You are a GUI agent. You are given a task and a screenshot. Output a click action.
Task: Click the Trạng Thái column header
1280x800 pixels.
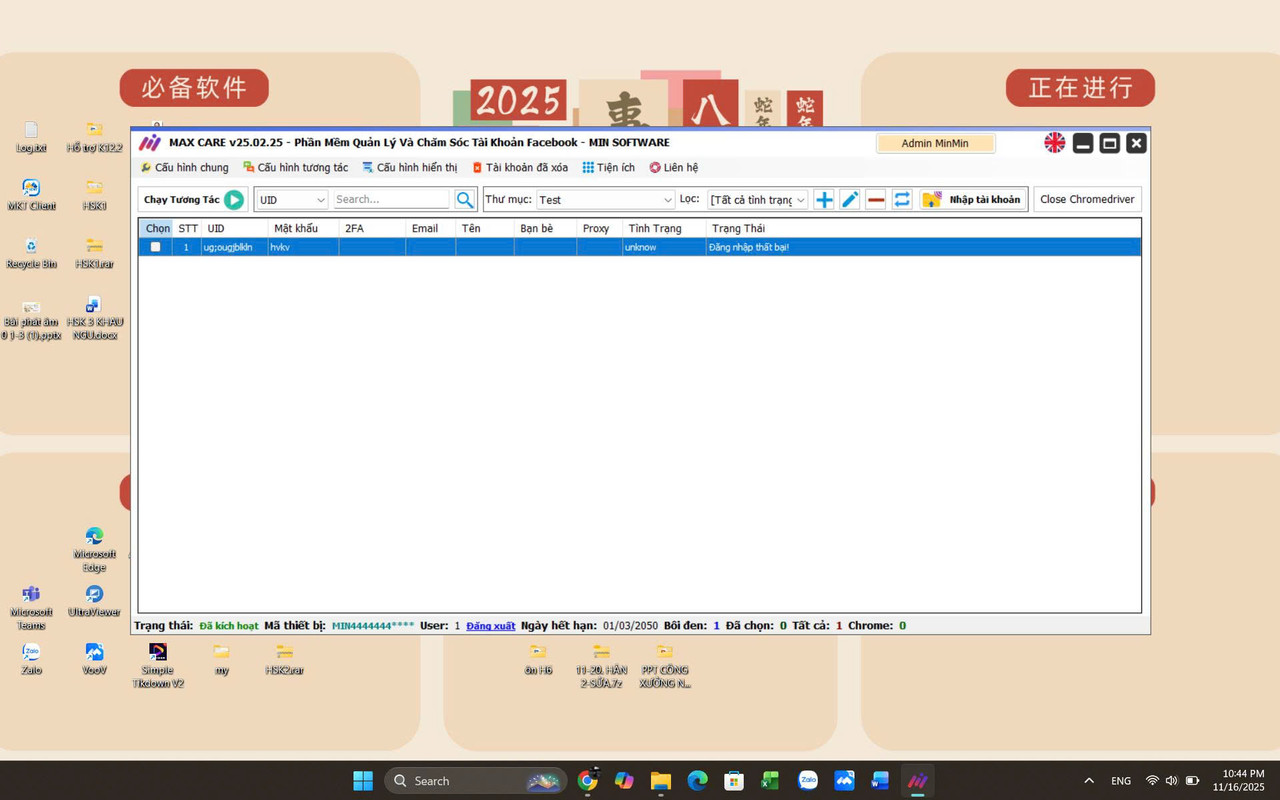coord(923,228)
